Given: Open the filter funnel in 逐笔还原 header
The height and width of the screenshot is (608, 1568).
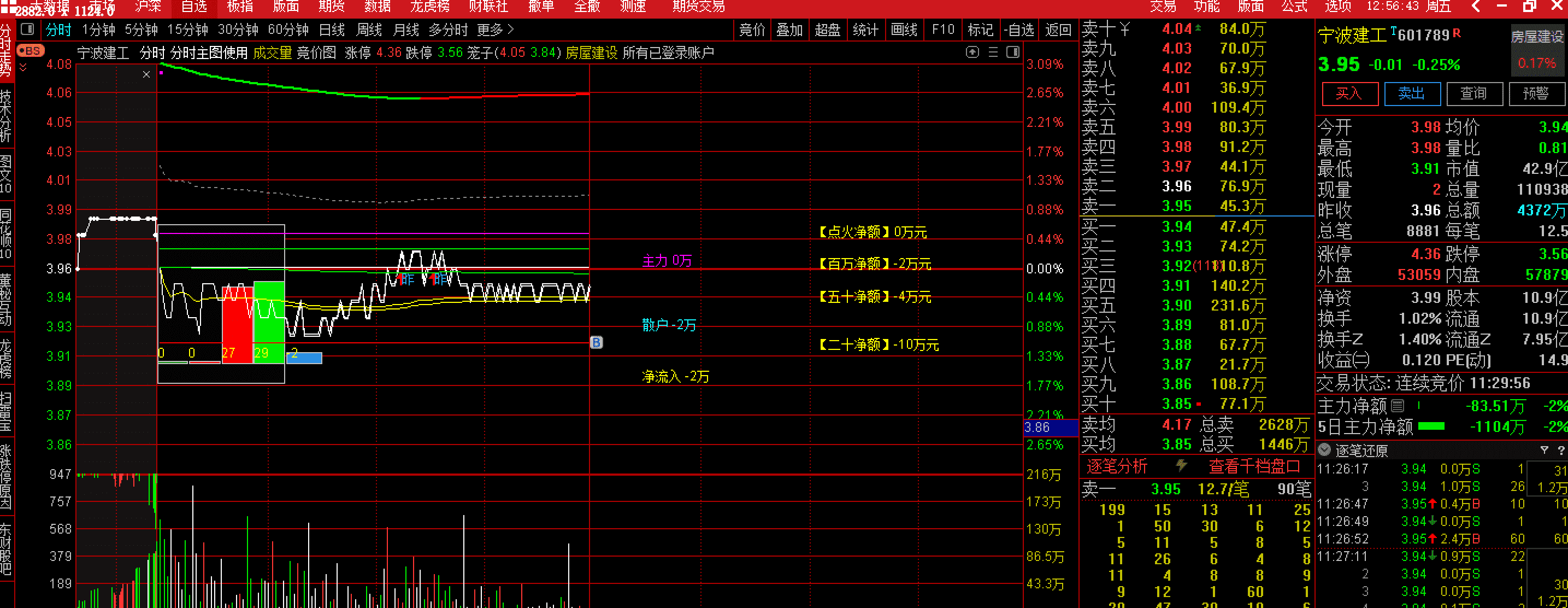Looking at the screenshot, I should point(1545,450).
